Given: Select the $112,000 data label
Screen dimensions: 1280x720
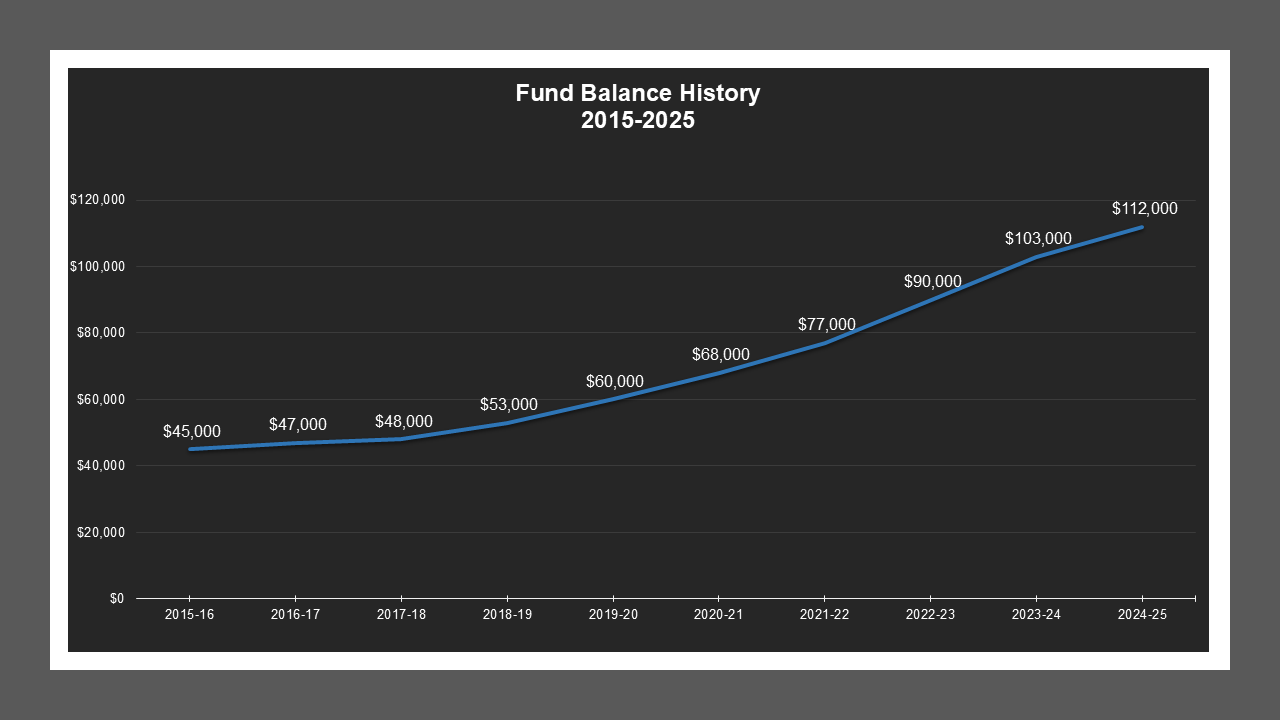Looking at the screenshot, I should [1145, 209].
